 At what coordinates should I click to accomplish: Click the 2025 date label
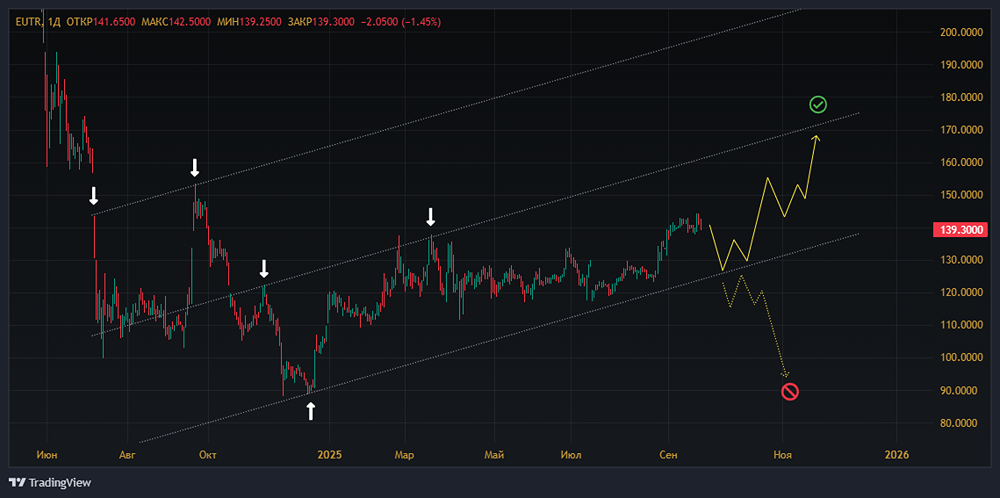pos(329,455)
